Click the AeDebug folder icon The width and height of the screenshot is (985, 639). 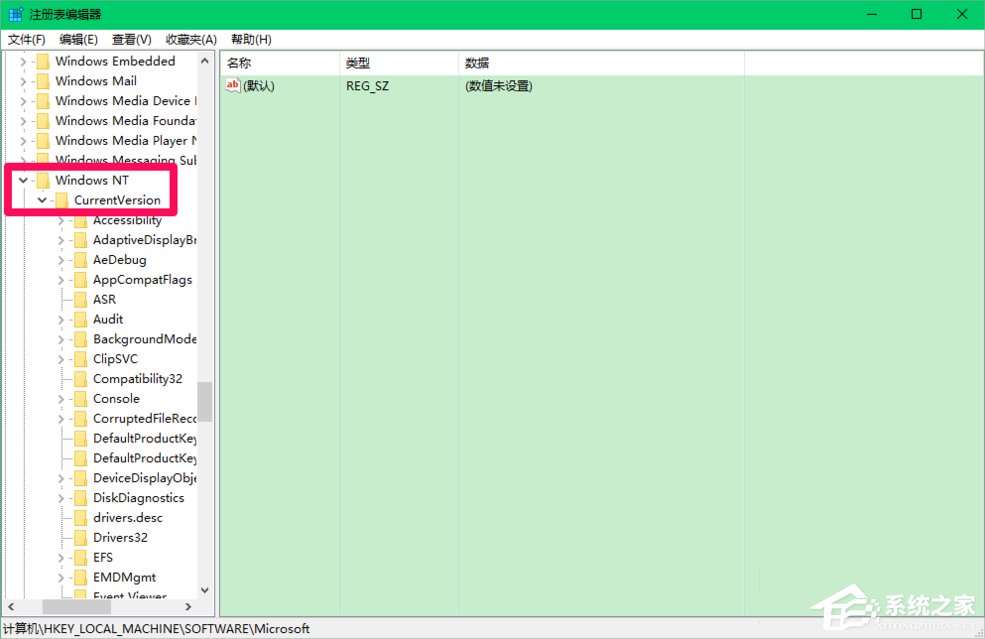pos(82,259)
